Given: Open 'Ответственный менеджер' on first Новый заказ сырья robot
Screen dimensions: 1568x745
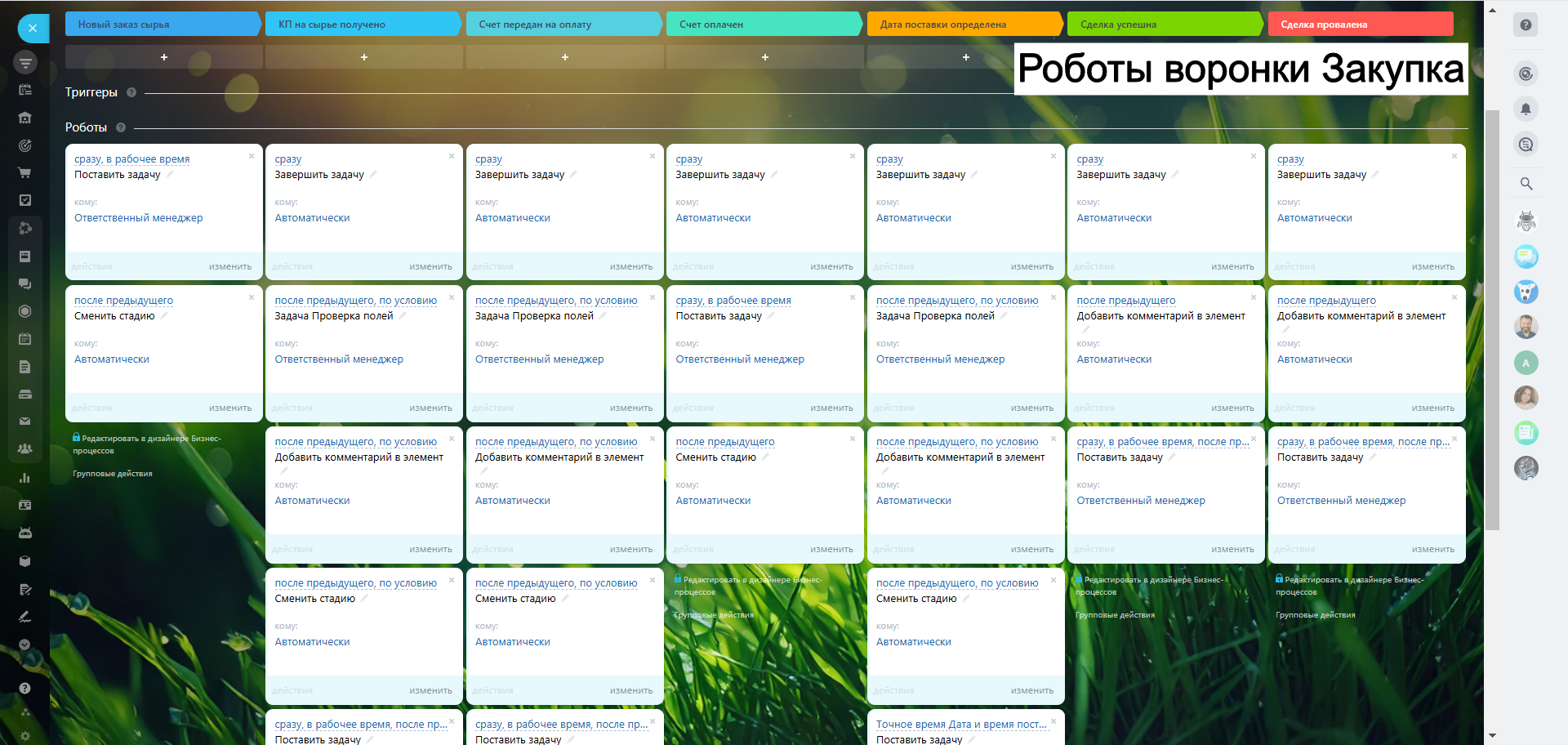Looking at the screenshot, I should (139, 218).
